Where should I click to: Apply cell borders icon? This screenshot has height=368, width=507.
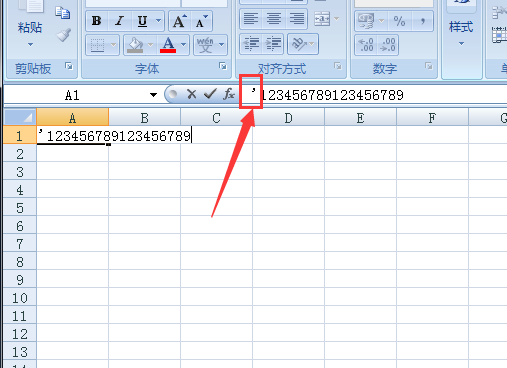97,45
